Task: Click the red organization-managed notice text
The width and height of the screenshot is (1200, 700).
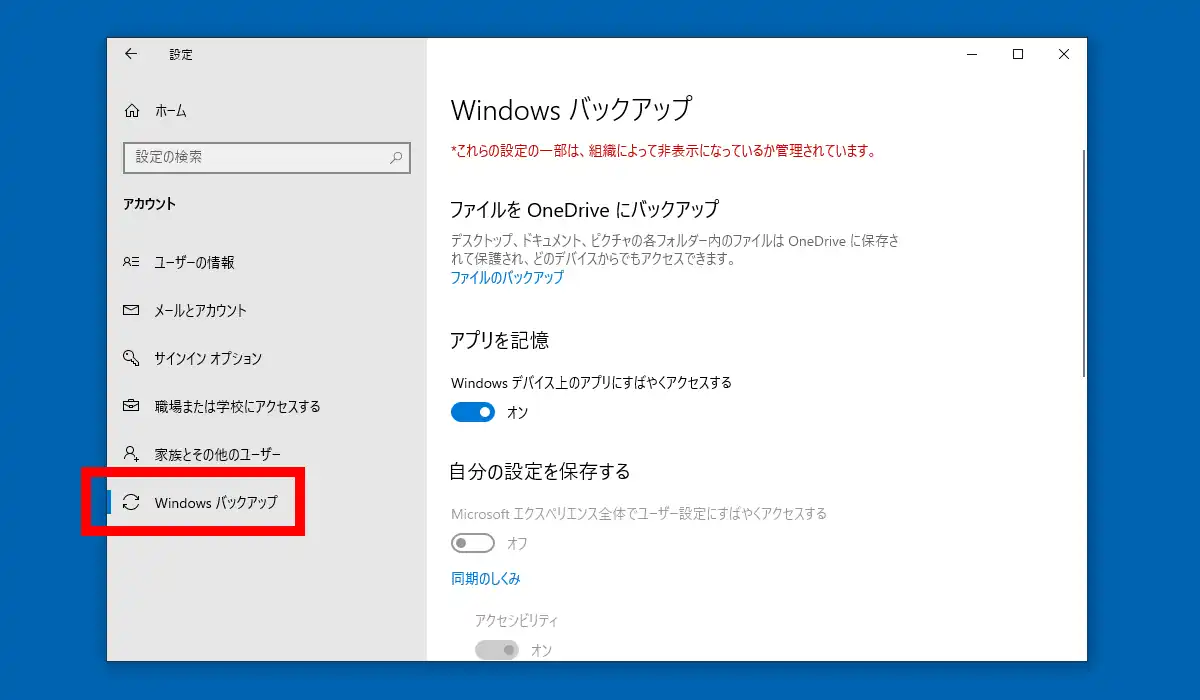Action: (x=664, y=152)
